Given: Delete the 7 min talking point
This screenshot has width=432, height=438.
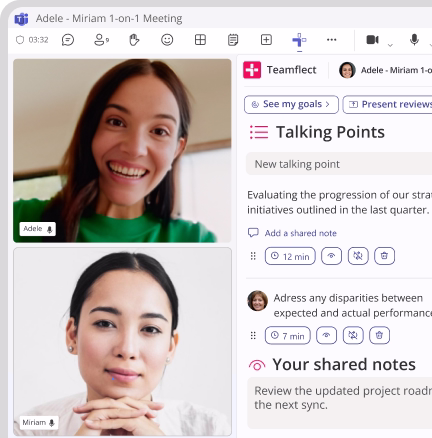Looking at the screenshot, I should point(379,335).
